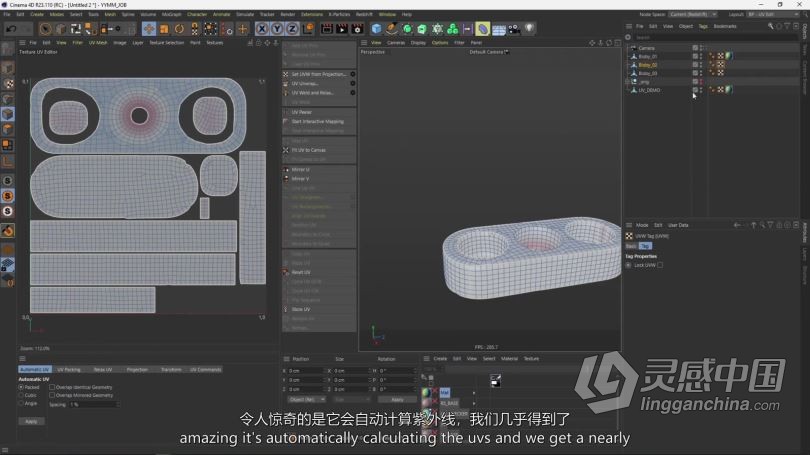Select the Rotate tool
This screenshot has width=810, height=455.
click(x=179, y=29)
